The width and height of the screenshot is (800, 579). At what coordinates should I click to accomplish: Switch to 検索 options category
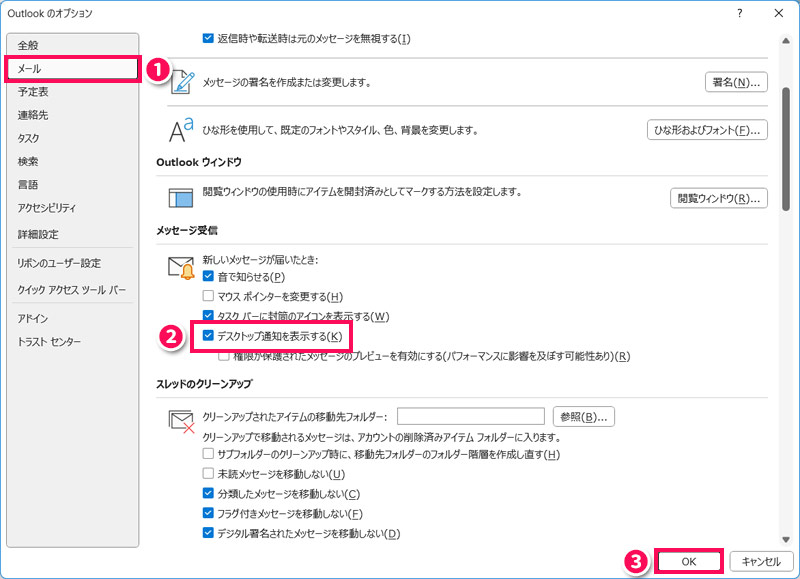(72, 162)
